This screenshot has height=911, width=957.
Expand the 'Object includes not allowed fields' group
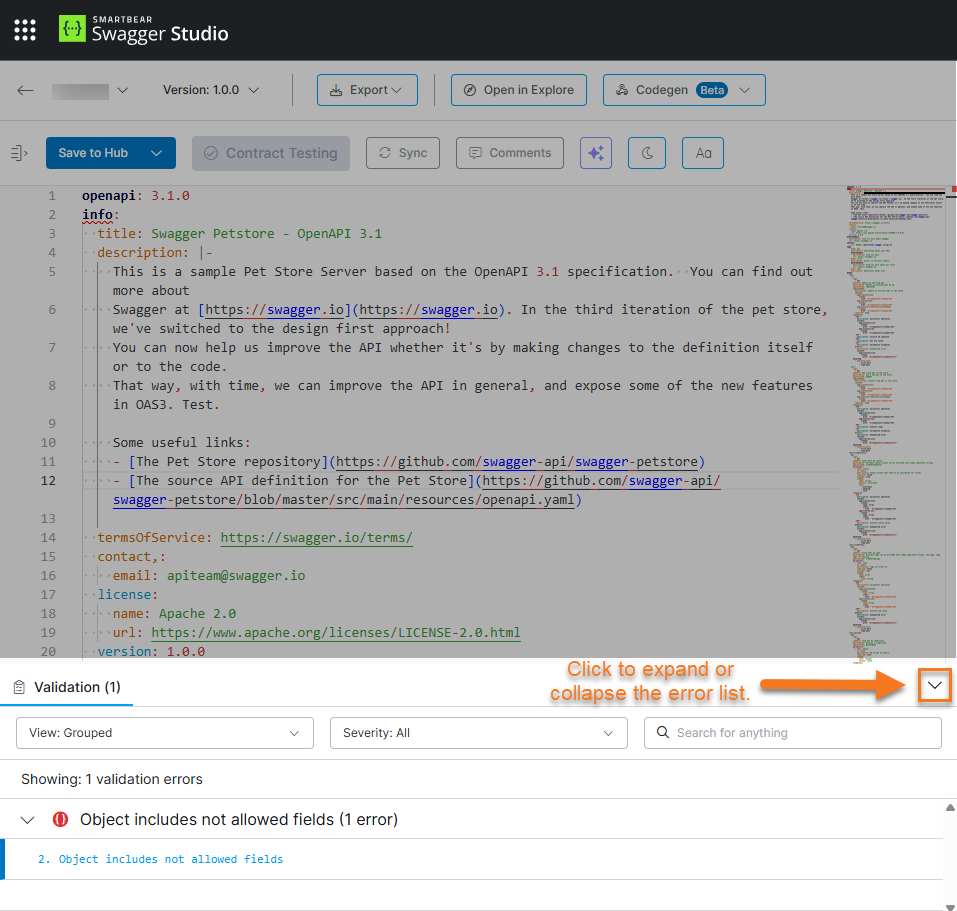(x=27, y=818)
